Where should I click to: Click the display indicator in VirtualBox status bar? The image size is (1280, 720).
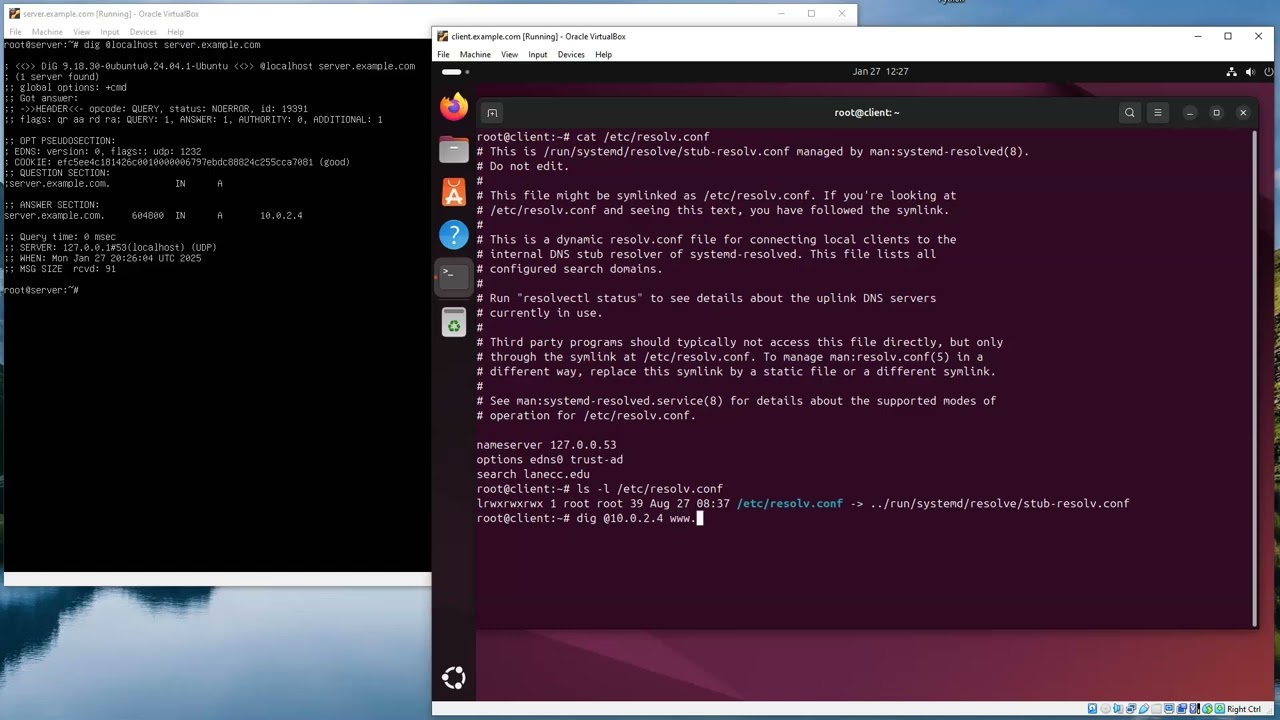(1169, 709)
